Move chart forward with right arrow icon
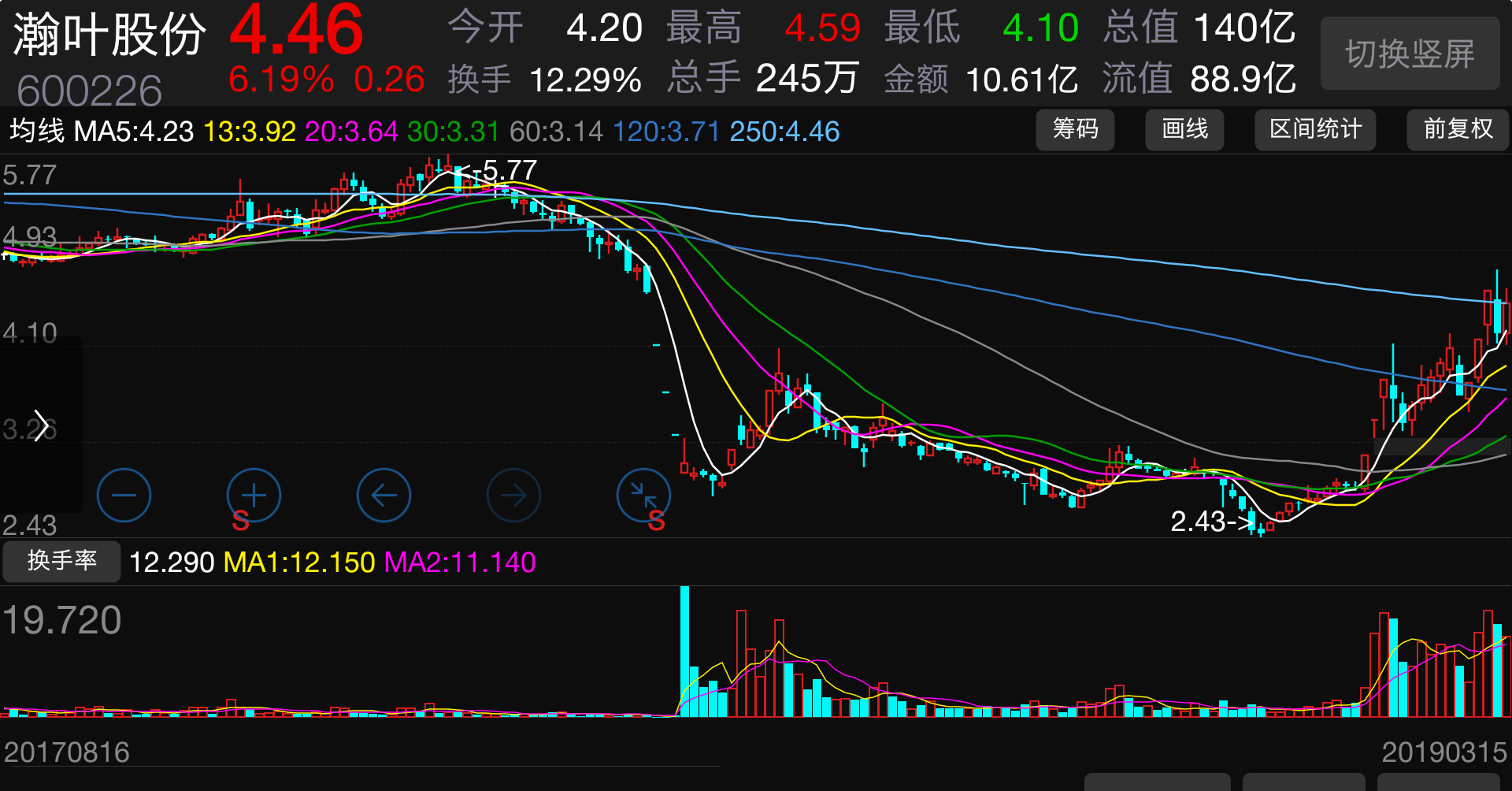 [513, 495]
